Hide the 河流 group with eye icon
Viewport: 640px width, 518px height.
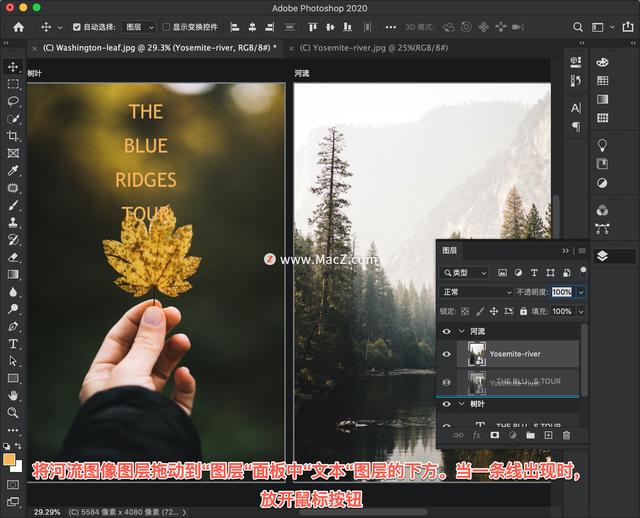click(446, 331)
